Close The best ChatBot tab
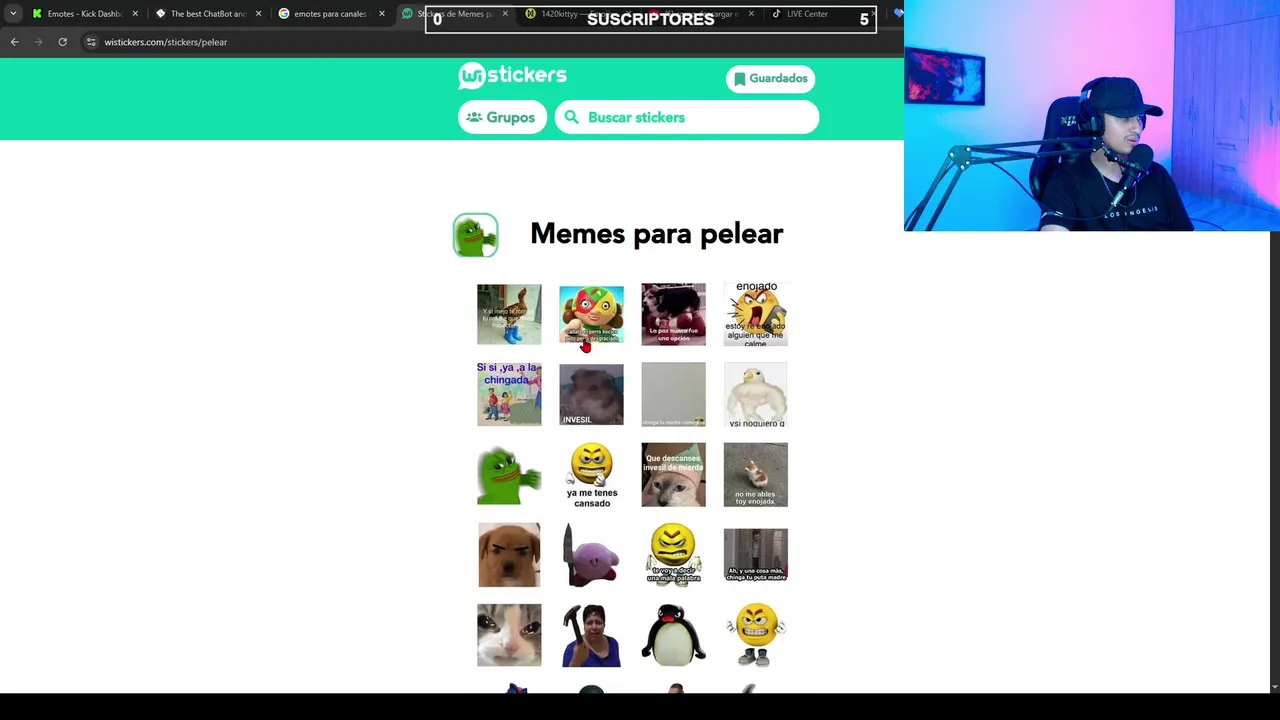1280x720 pixels. point(258,14)
